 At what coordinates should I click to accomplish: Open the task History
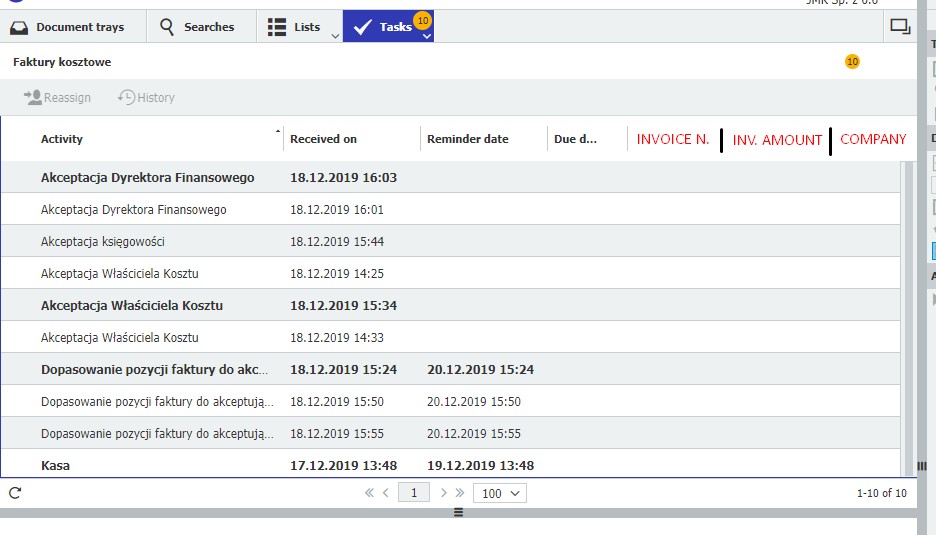[146, 97]
